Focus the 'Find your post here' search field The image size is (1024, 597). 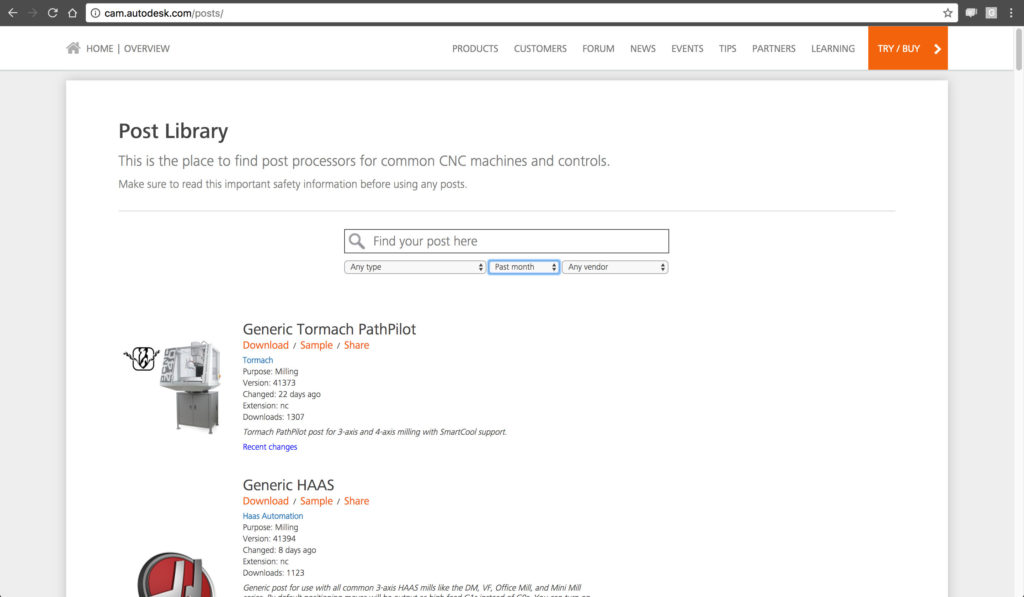point(506,241)
